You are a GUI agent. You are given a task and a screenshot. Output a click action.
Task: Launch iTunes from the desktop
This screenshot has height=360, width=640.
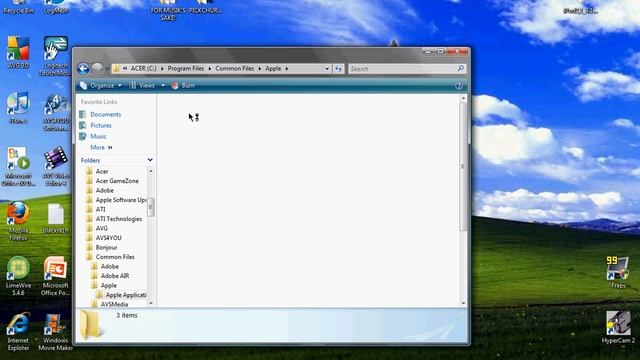18,108
